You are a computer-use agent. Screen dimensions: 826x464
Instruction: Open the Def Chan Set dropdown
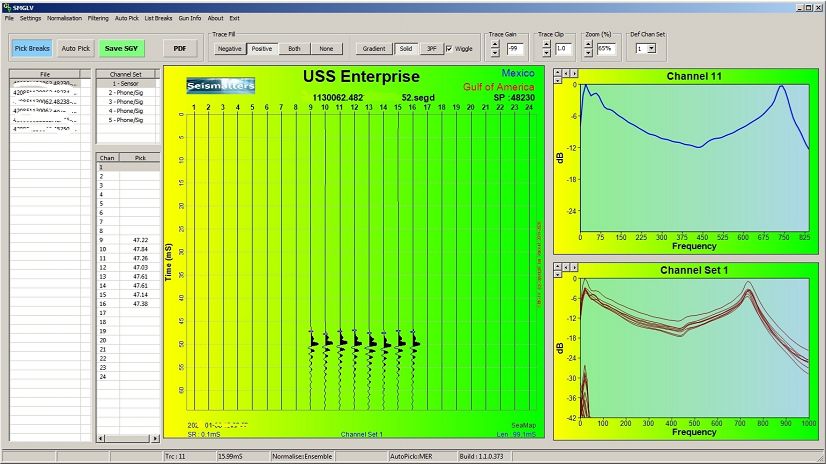(x=652, y=48)
